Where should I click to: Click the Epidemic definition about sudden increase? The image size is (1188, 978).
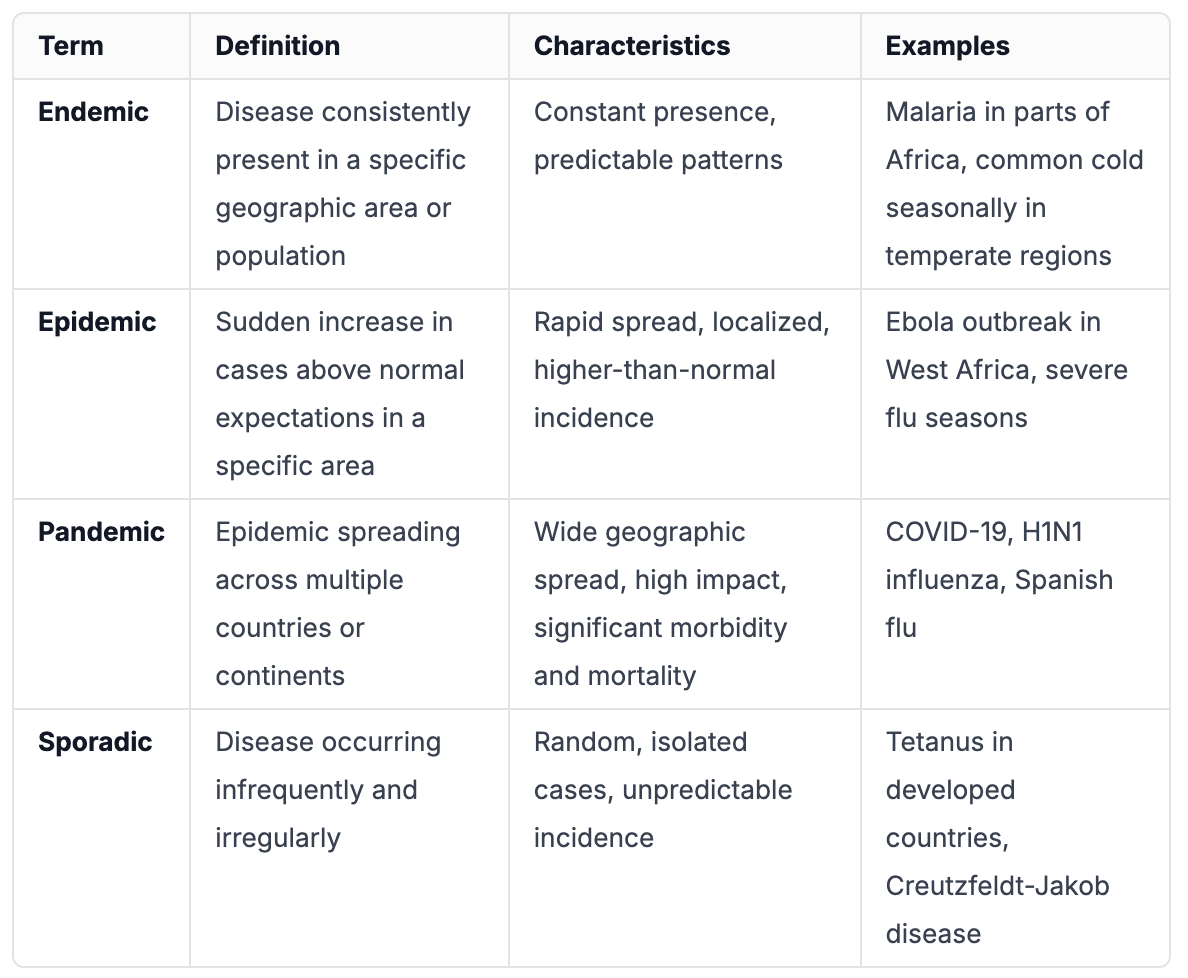pyautogui.click(x=349, y=394)
